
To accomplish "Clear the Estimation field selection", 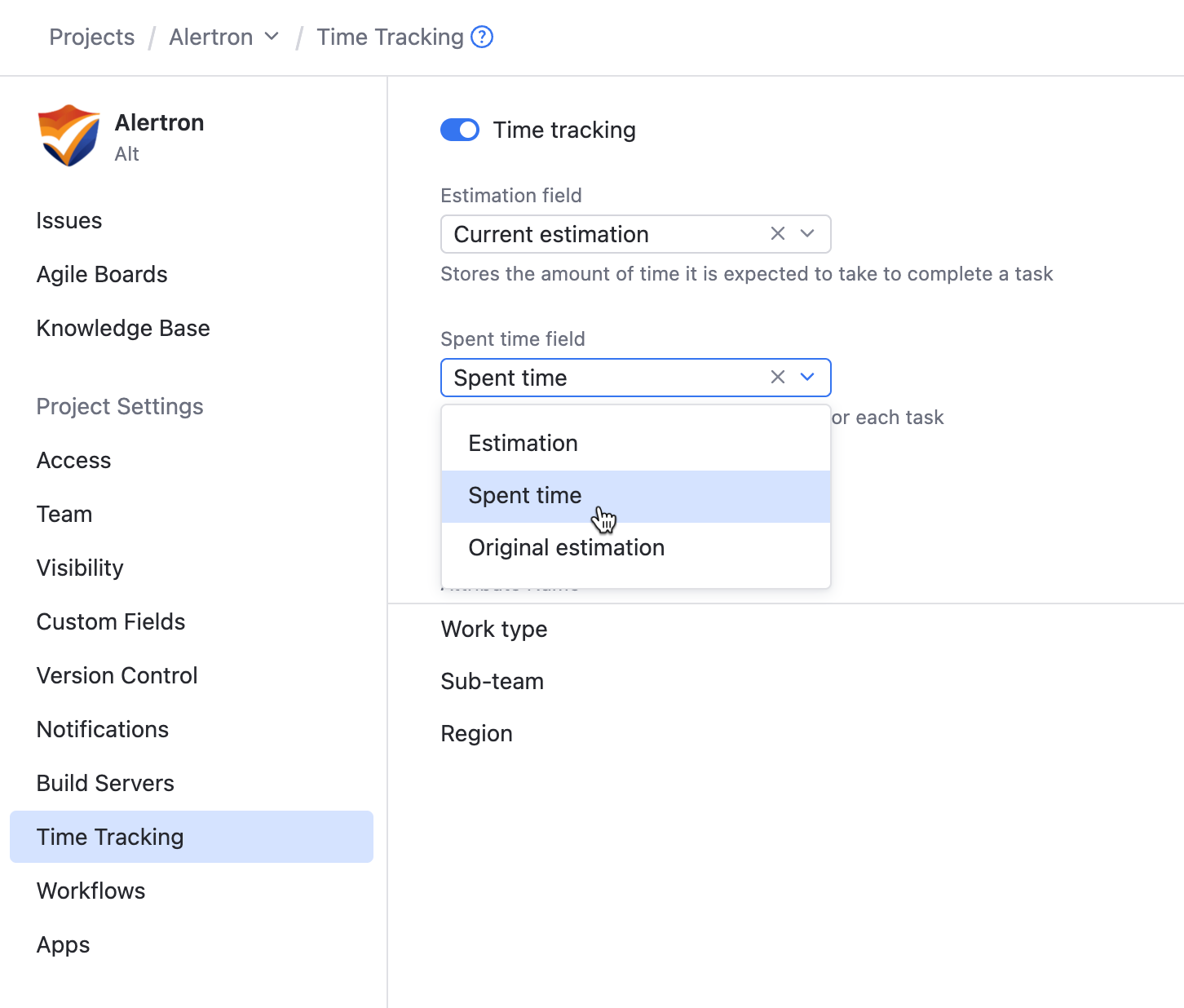I will click(777, 234).
